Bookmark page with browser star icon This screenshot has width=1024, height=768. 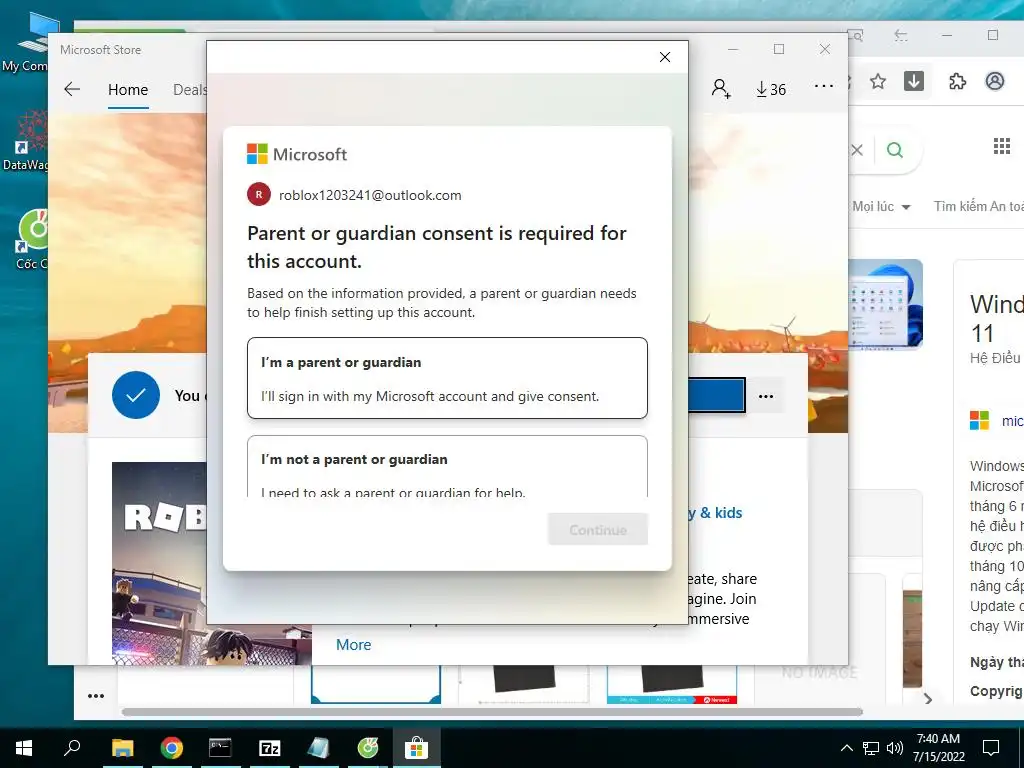click(878, 82)
